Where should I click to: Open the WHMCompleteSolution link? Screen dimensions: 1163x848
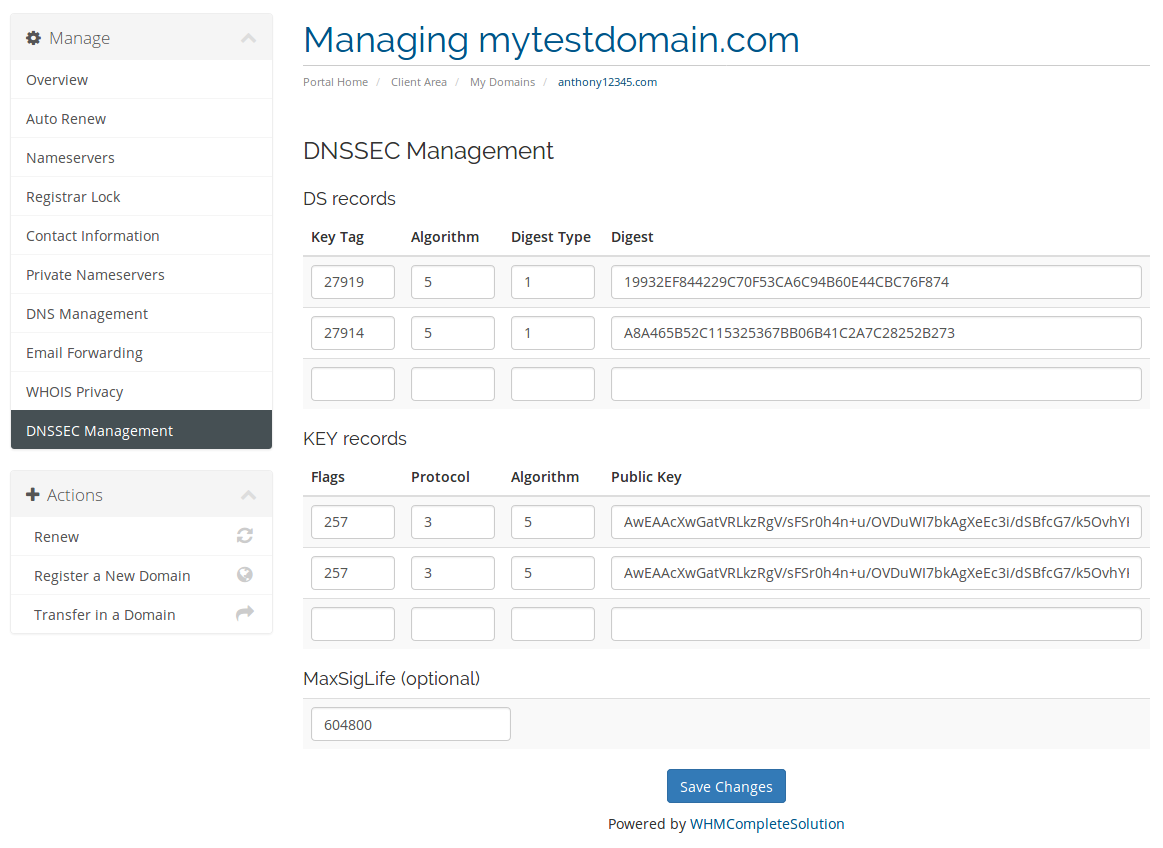click(x=767, y=824)
